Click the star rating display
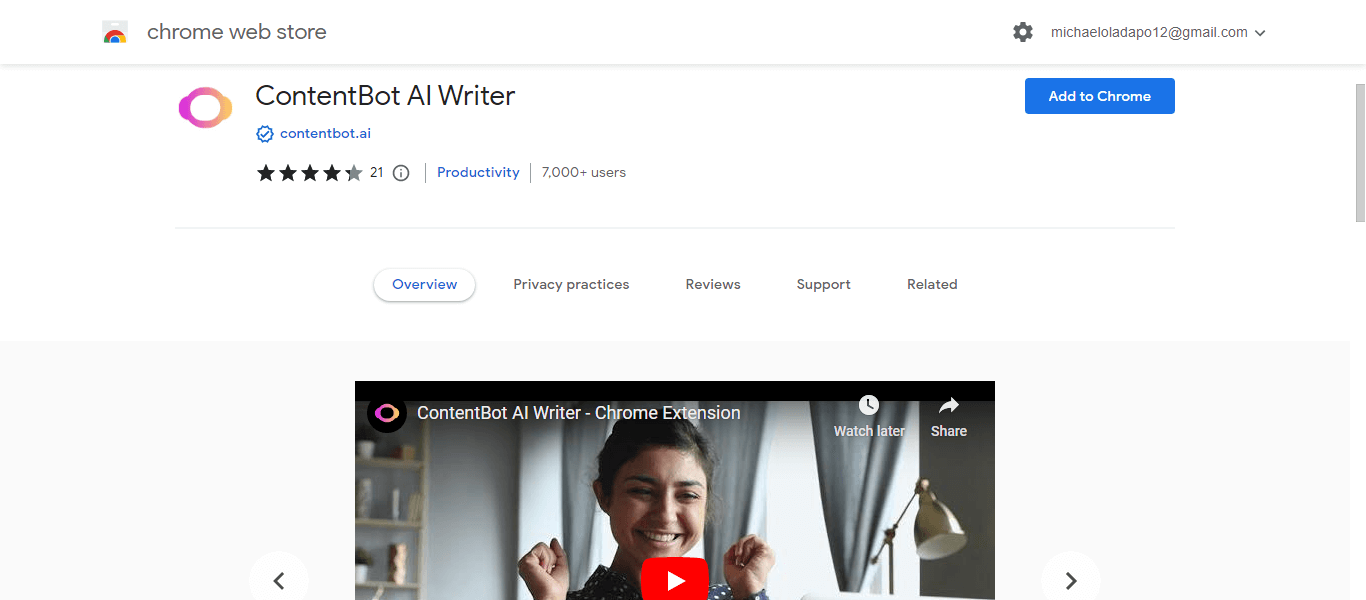The height and width of the screenshot is (600, 1366). coord(310,173)
